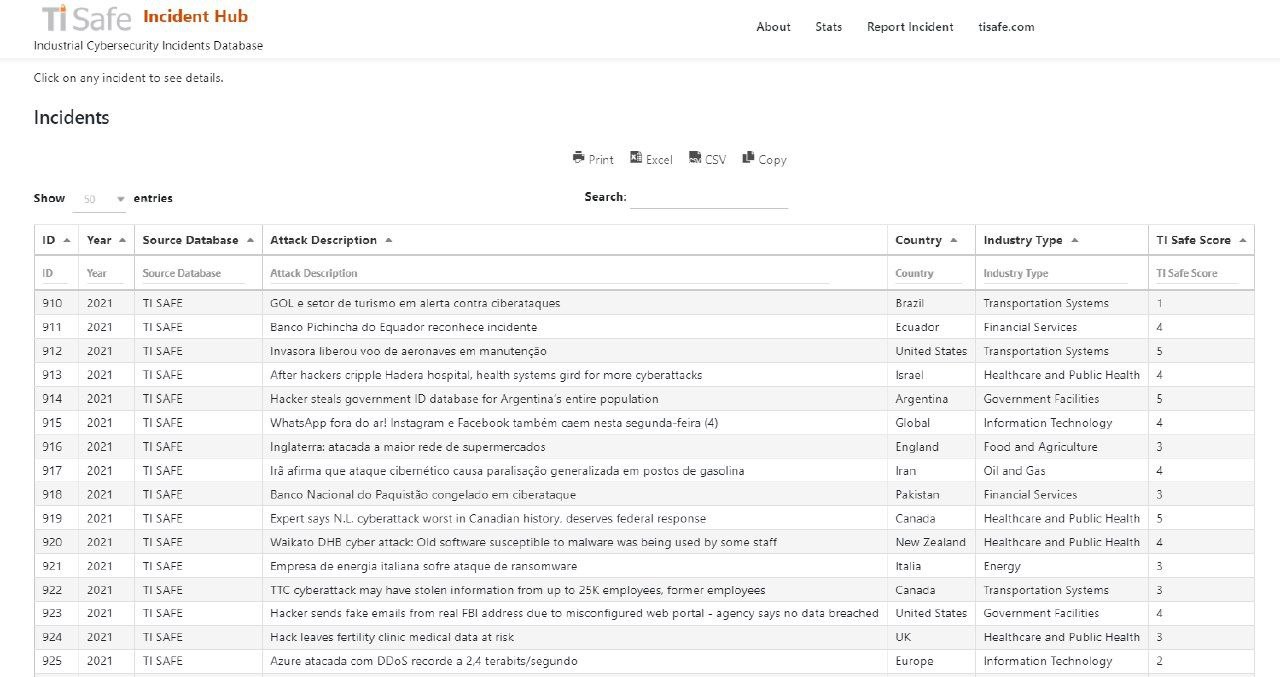The width and height of the screenshot is (1280, 677).
Task: Click the Year filter field
Action: tap(106, 273)
